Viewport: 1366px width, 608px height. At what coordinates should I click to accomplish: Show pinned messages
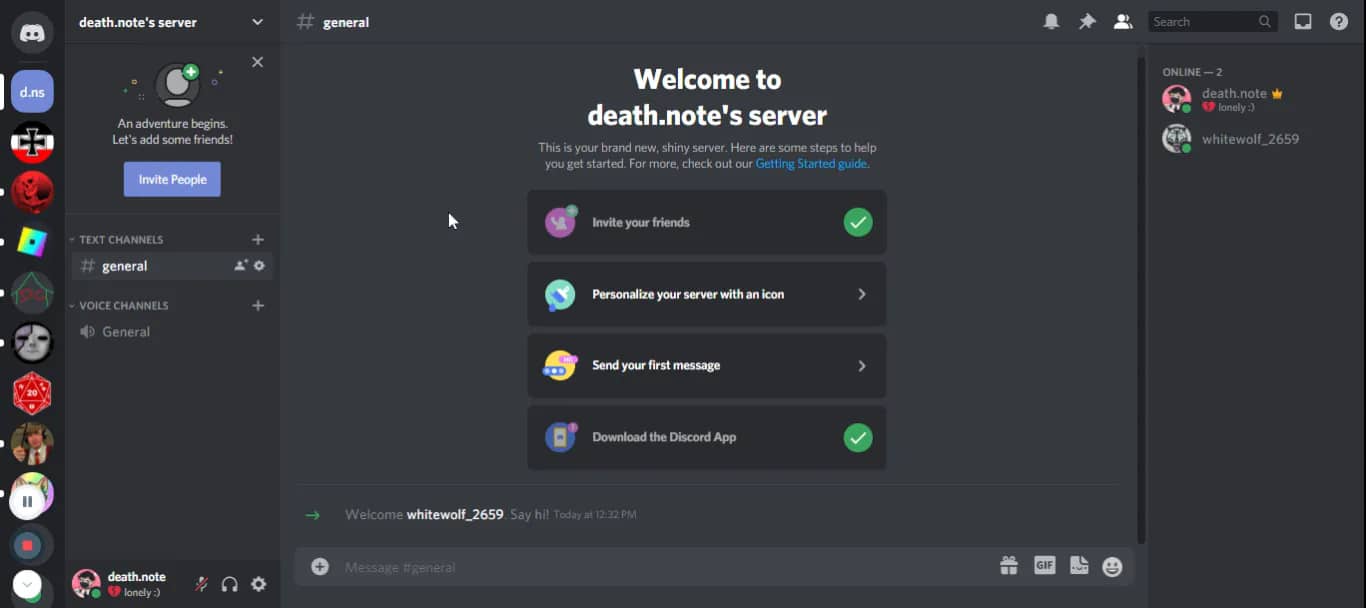tap(1087, 21)
